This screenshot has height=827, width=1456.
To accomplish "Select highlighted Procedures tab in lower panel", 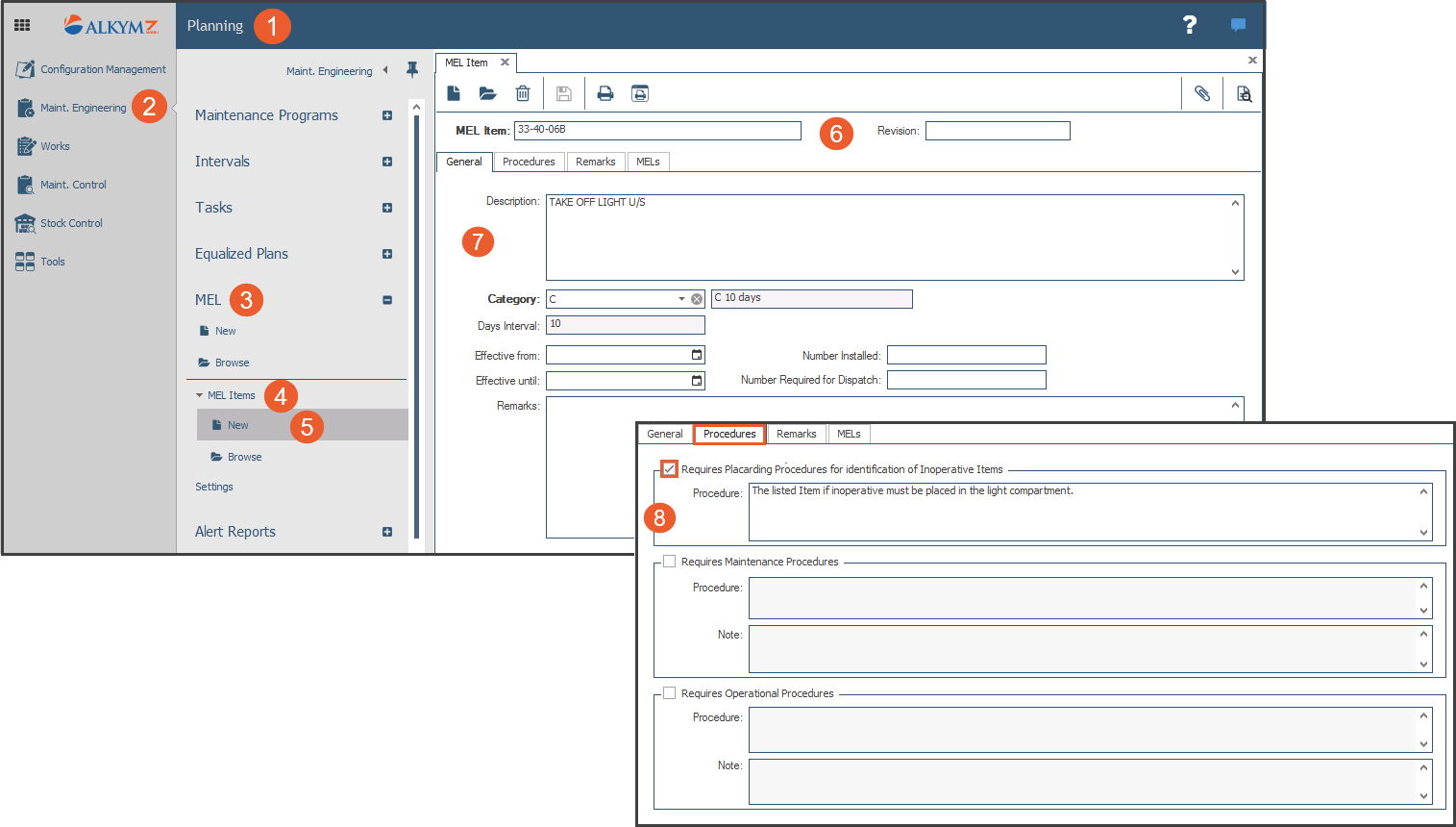I will click(729, 434).
